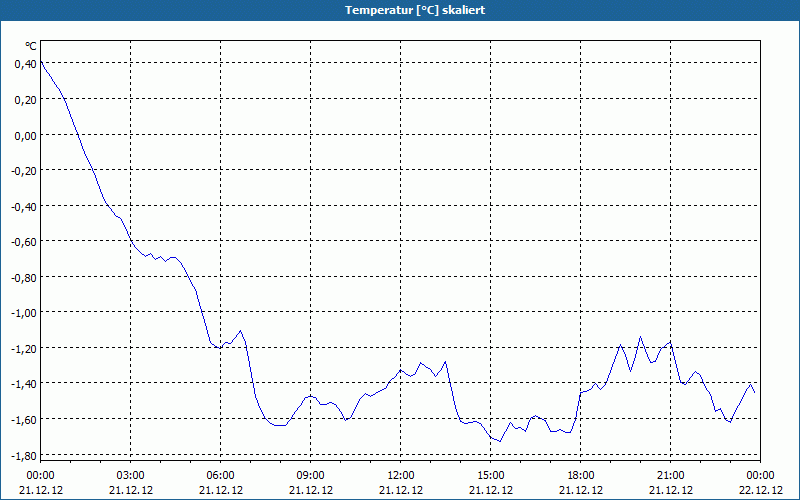Viewport: 800px width, 500px height.
Task: Click the -1,40 y-axis label
Action: [24, 384]
